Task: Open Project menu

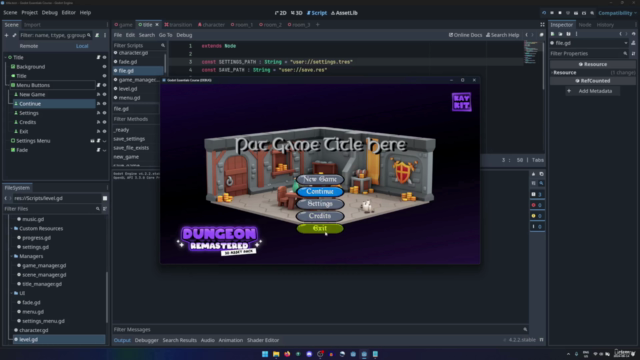Action: [x=29, y=13]
